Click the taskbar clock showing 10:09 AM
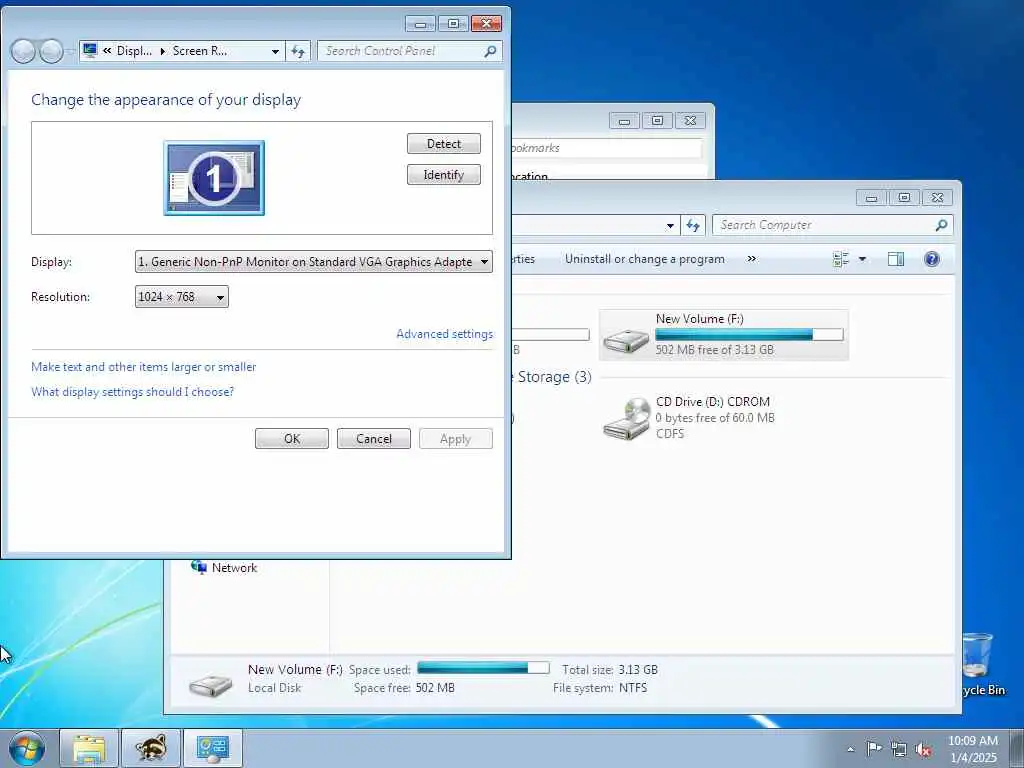The image size is (1024, 768). coord(973,749)
